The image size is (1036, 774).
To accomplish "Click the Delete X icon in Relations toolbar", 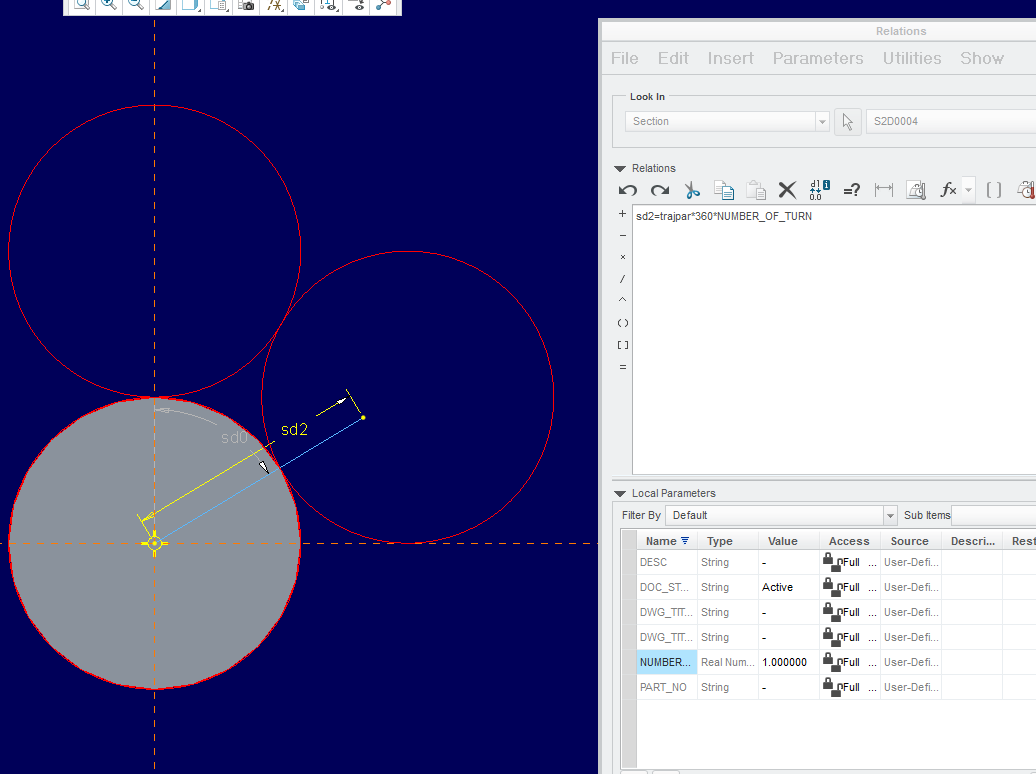I will (x=787, y=190).
